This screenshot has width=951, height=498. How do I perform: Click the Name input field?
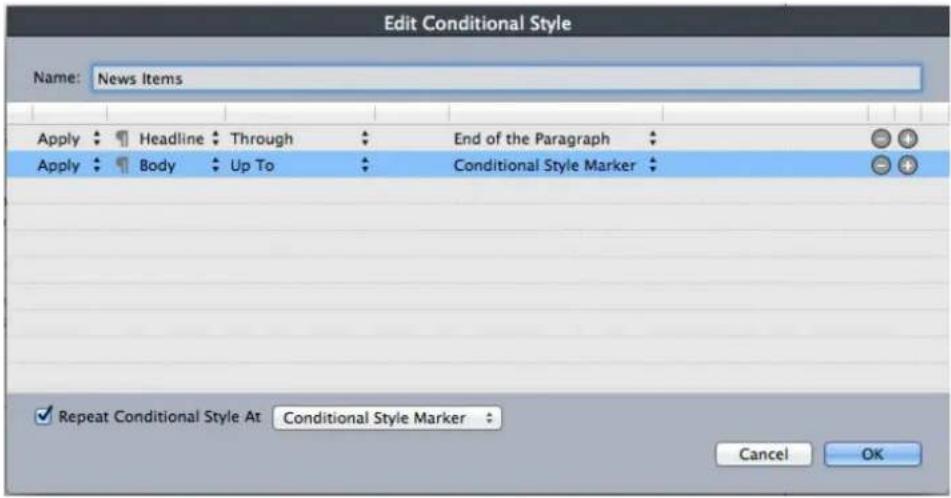tap(507, 78)
